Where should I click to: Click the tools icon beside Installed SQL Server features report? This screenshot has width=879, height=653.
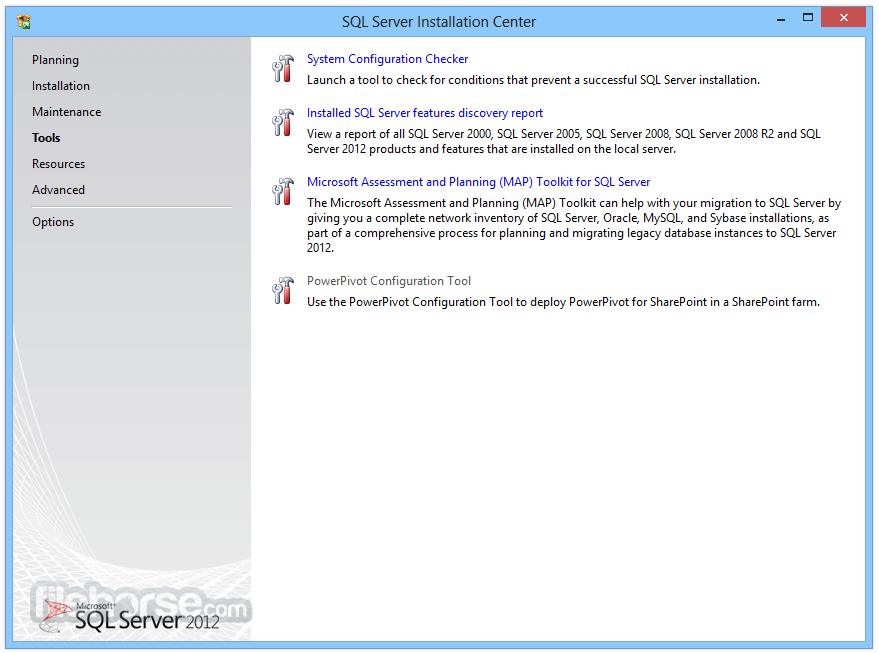pos(283,122)
